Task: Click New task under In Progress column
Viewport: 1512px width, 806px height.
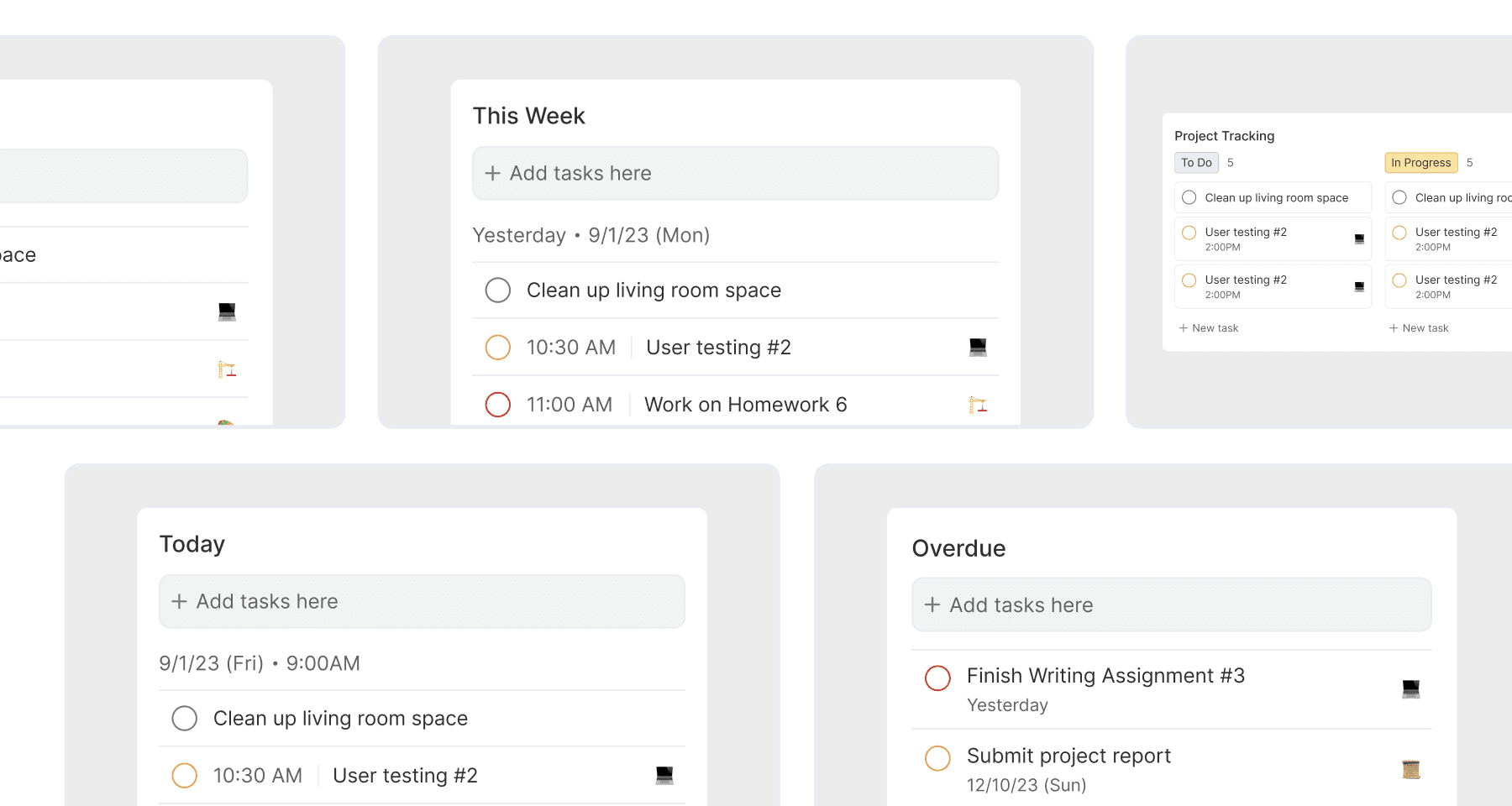Action: [x=1419, y=328]
